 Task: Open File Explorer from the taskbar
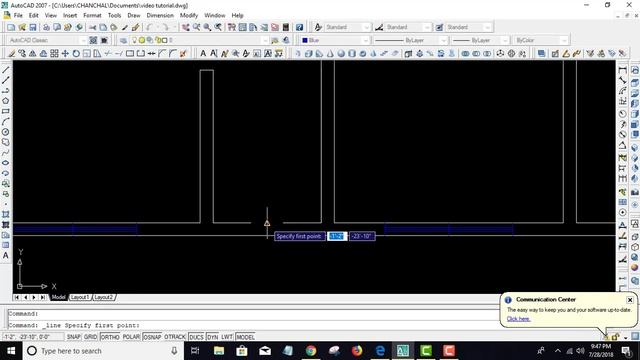pyautogui.click(x=219, y=351)
